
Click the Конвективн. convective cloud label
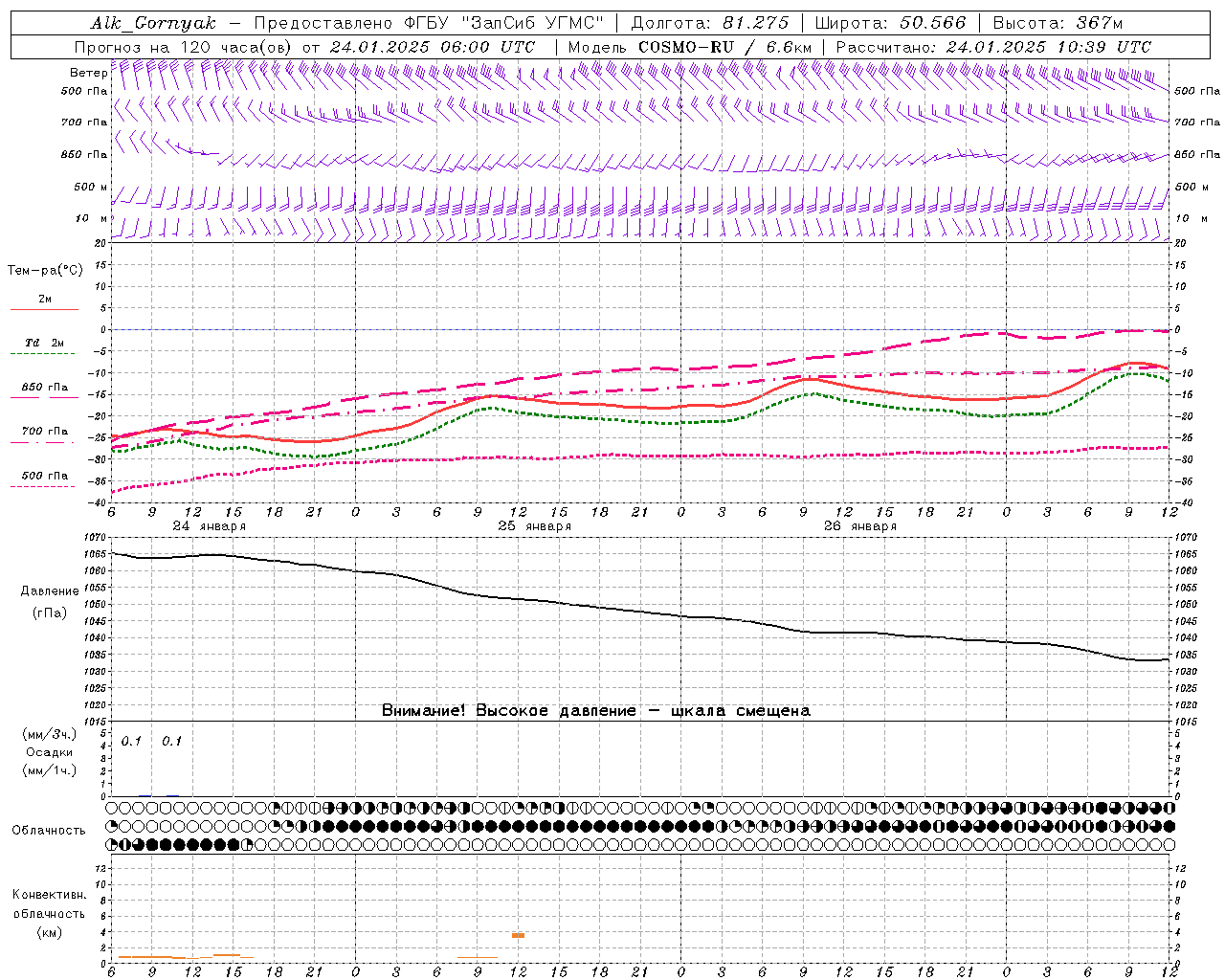[50, 895]
